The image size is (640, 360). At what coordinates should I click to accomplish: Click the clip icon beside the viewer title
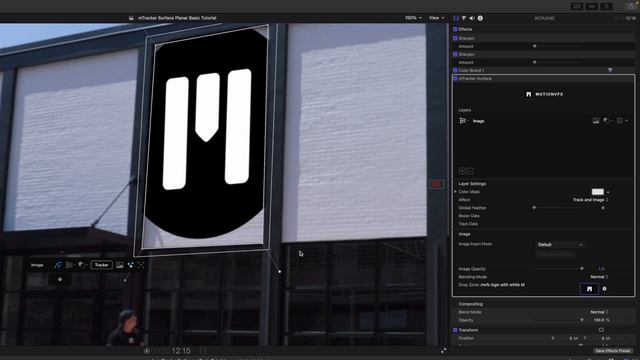(131, 18)
